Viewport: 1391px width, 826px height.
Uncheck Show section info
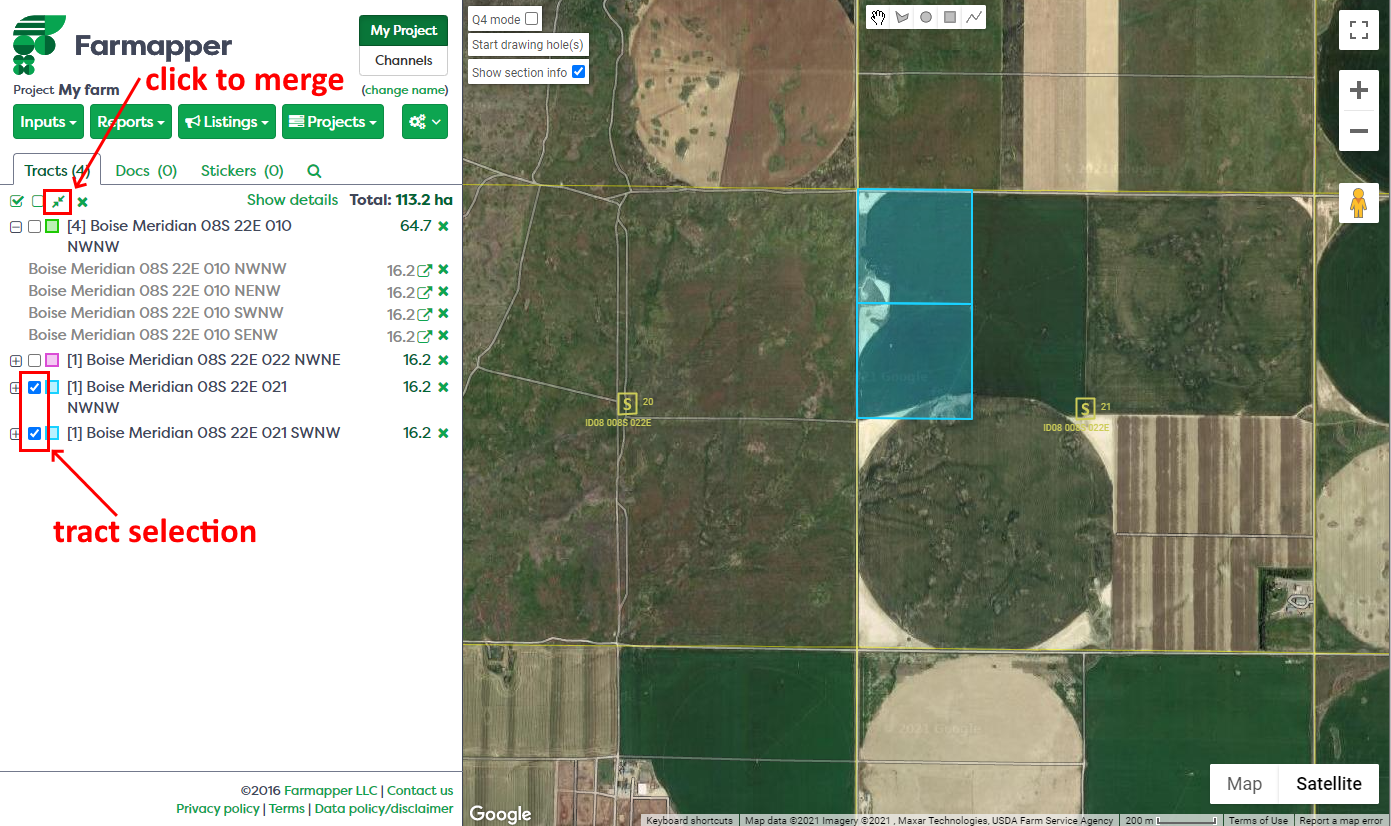pos(578,72)
